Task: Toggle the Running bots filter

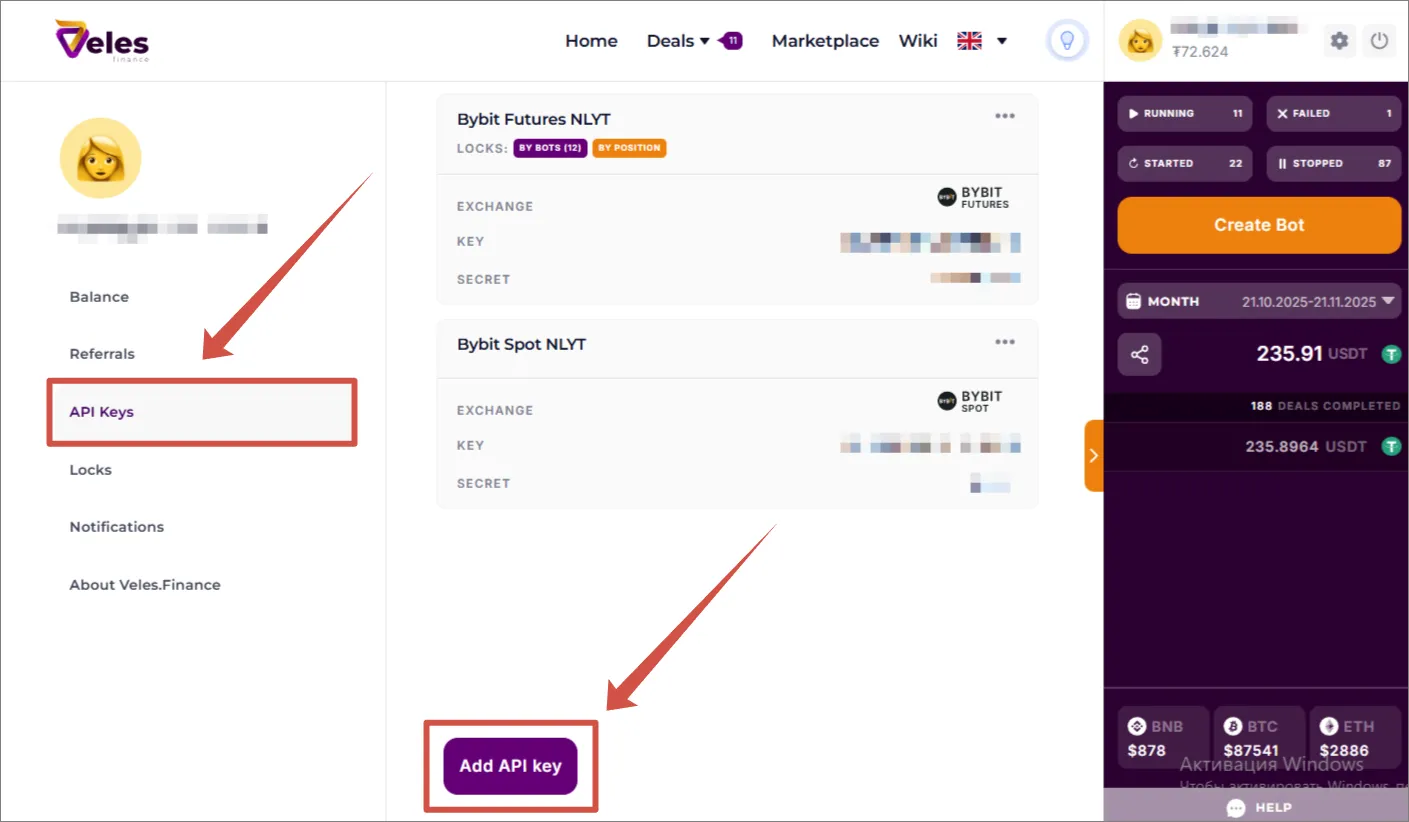Action: (1183, 113)
